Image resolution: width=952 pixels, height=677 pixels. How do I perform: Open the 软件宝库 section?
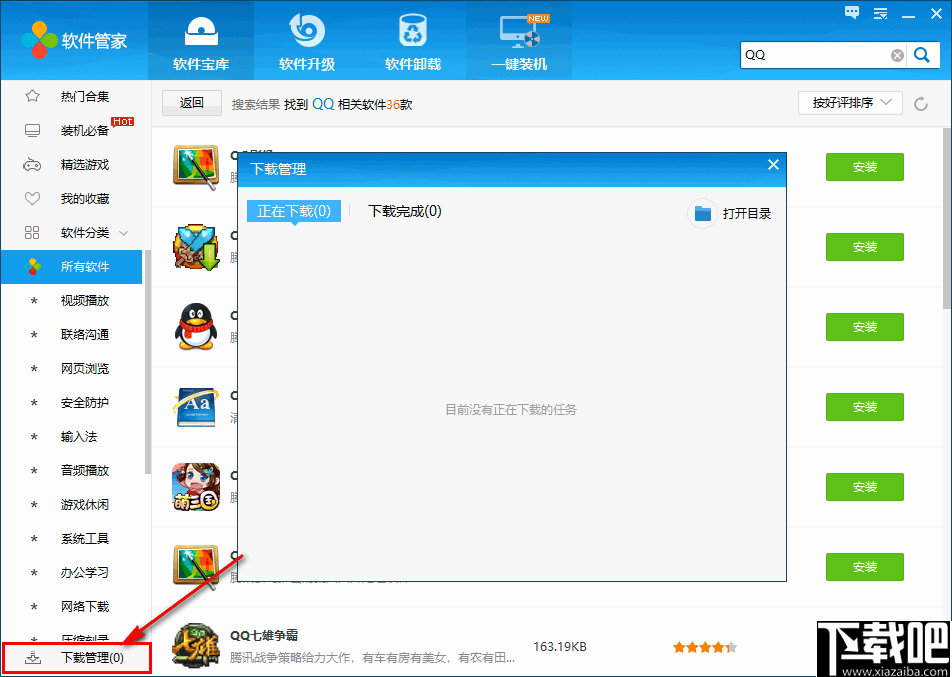(x=200, y=40)
